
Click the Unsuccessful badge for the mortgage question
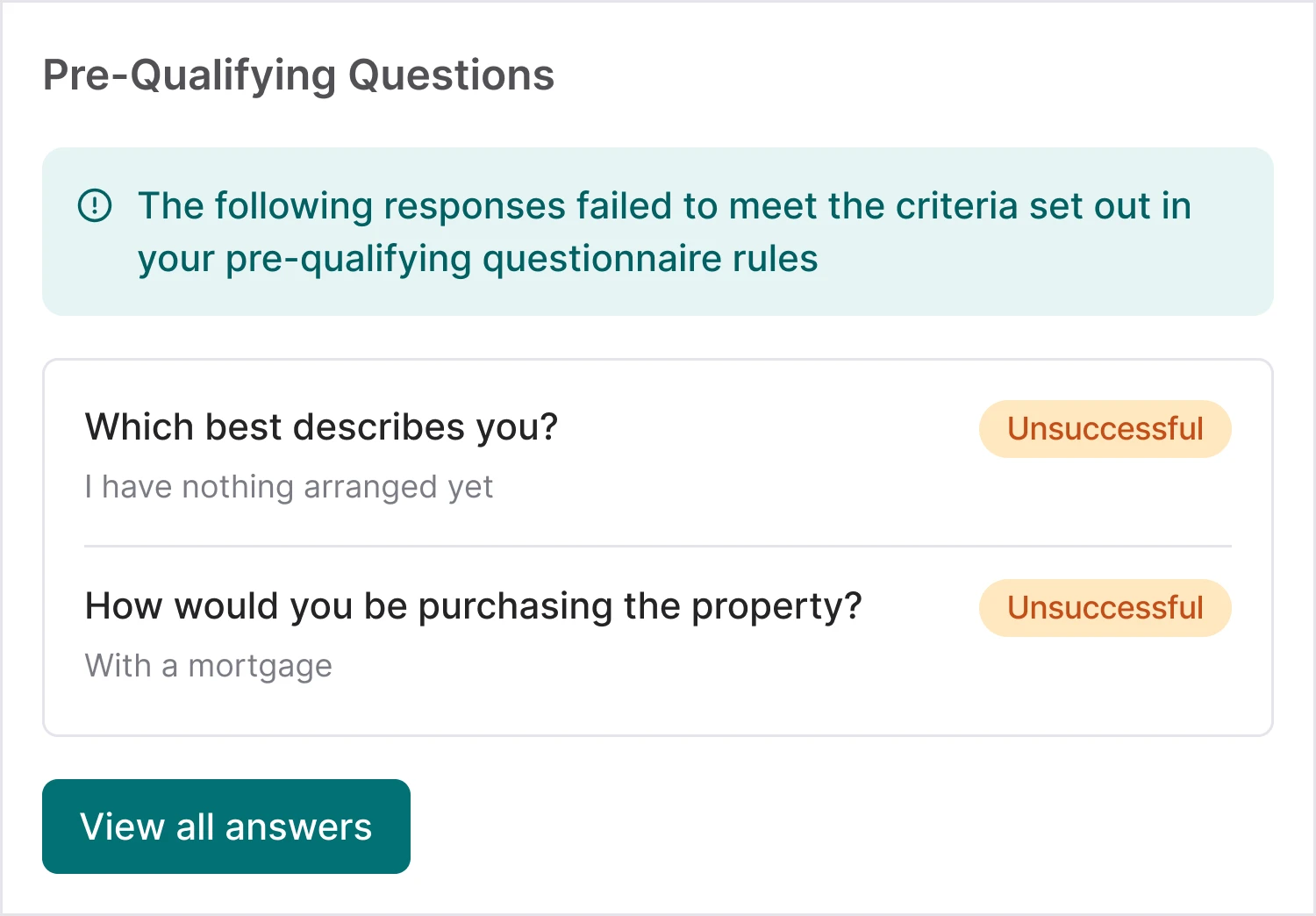coord(1105,608)
